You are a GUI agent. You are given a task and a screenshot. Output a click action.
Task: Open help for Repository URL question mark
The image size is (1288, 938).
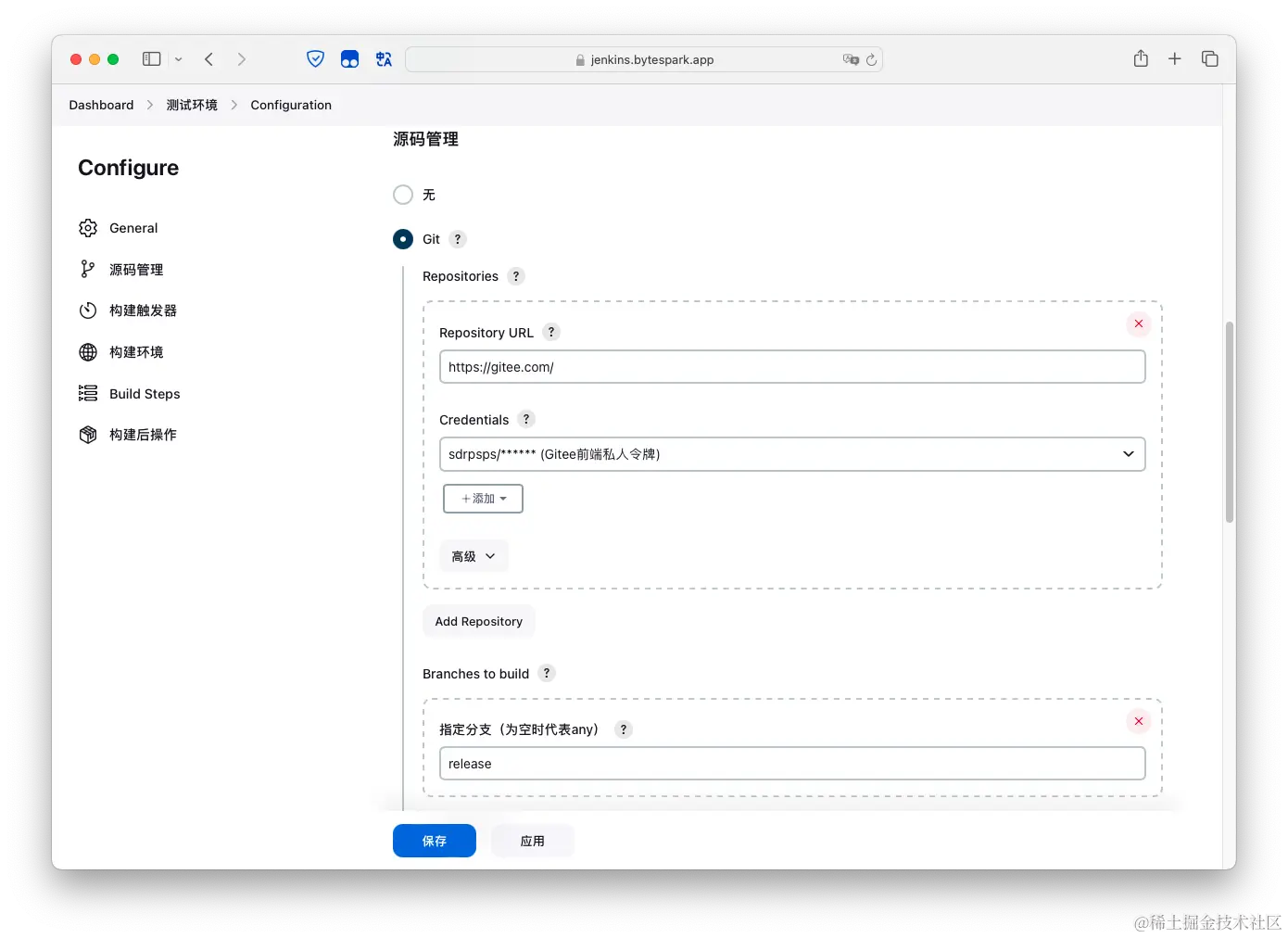550,332
